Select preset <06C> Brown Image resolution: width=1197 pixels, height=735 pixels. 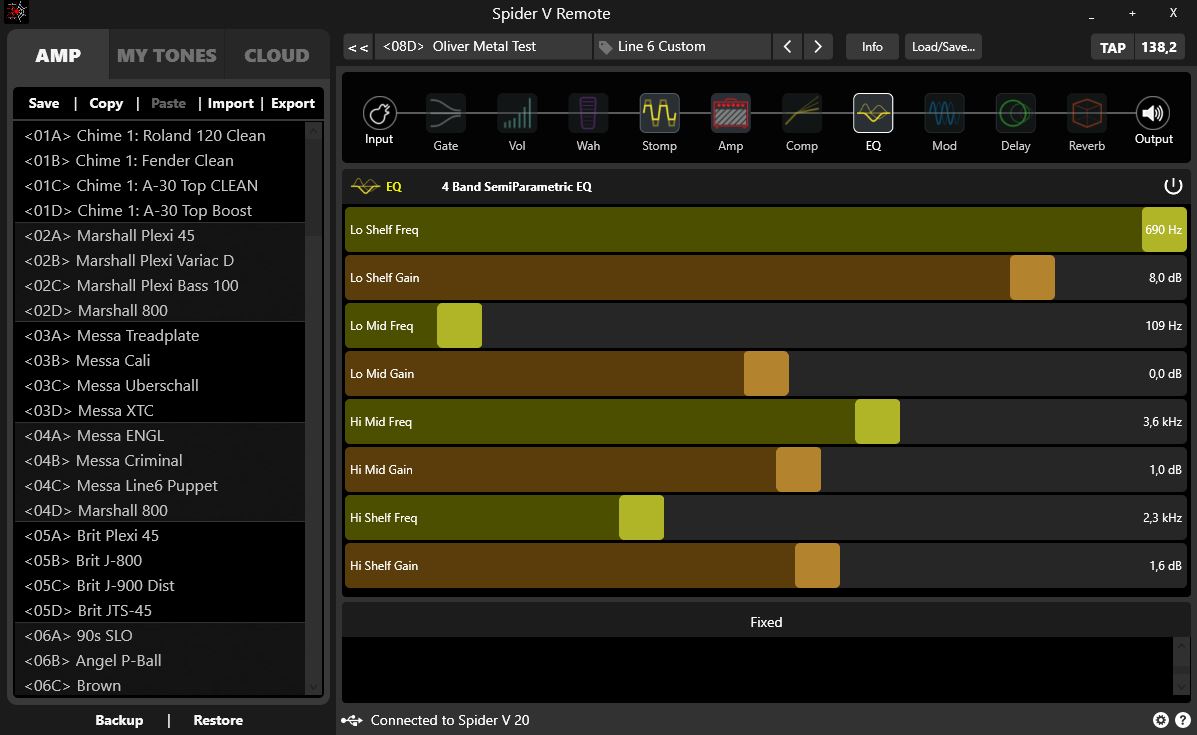tap(160, 685)
